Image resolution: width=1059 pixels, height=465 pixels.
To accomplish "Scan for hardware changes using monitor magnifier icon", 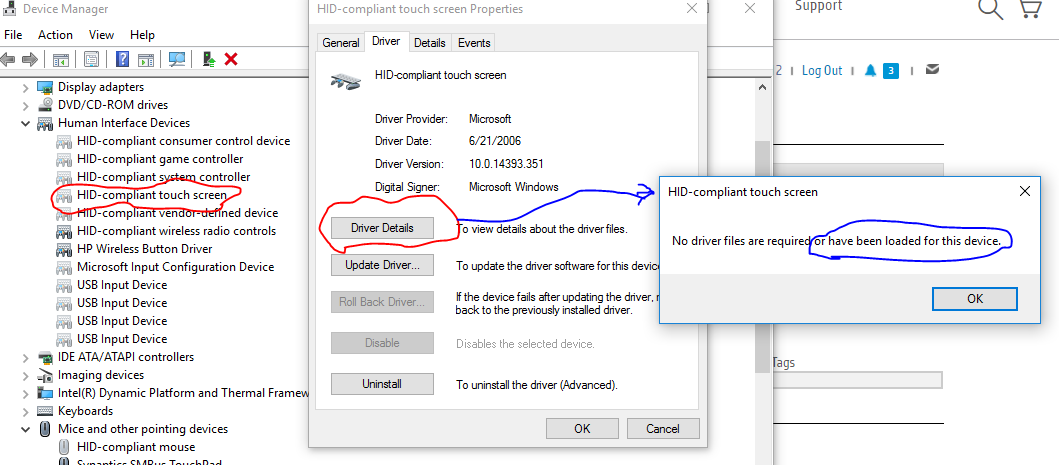I will point(177,59).
